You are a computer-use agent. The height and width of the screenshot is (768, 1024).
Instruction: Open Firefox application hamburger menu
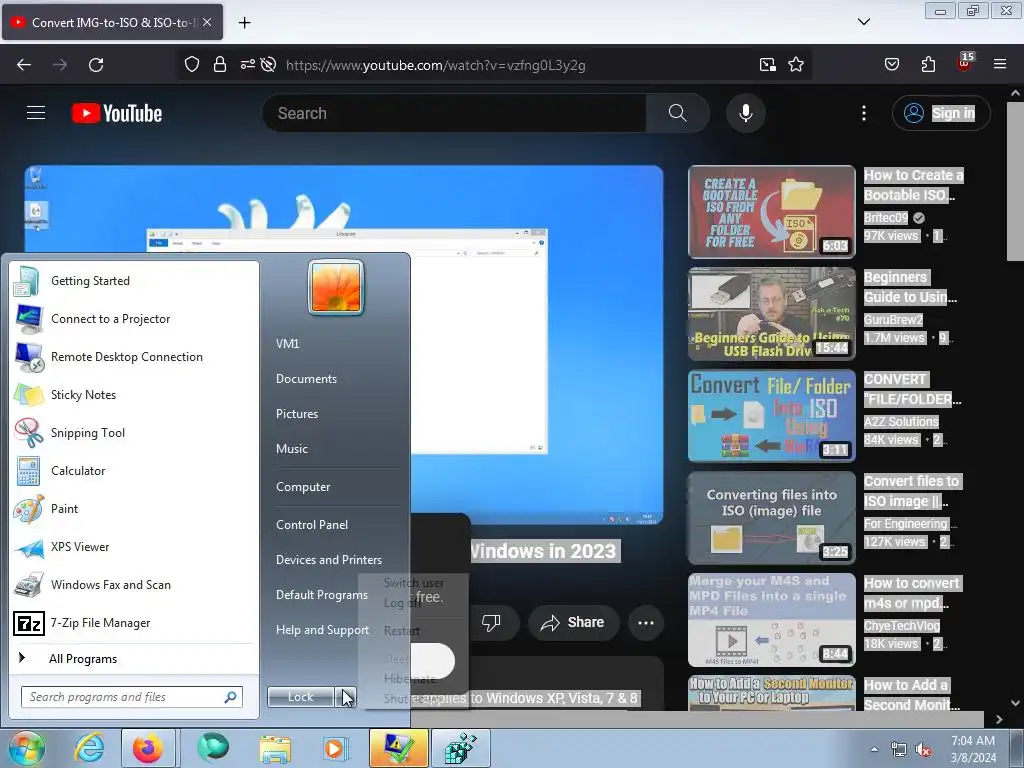(1000, 65)
